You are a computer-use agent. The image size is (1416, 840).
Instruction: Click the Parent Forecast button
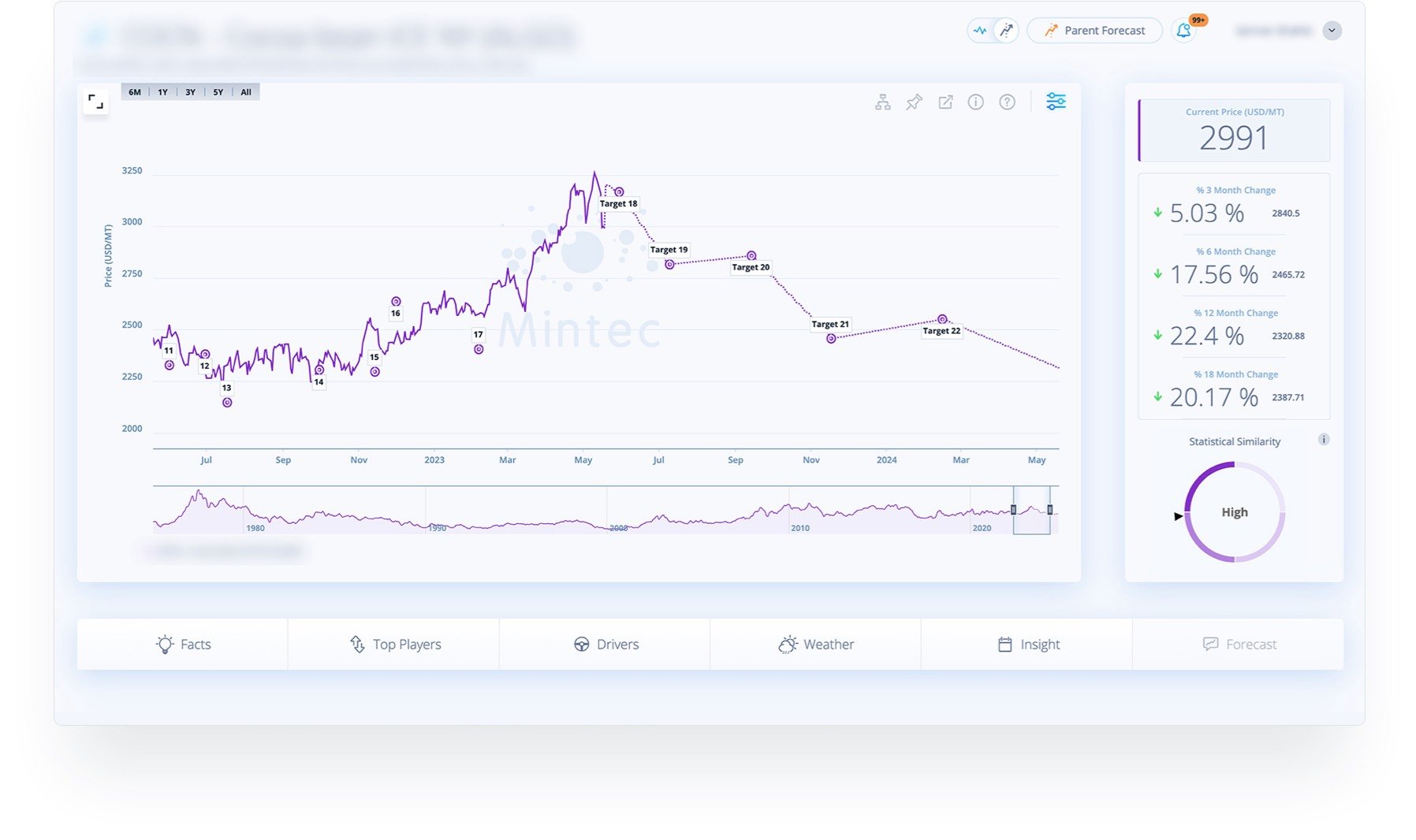[x=1094, y=30]
